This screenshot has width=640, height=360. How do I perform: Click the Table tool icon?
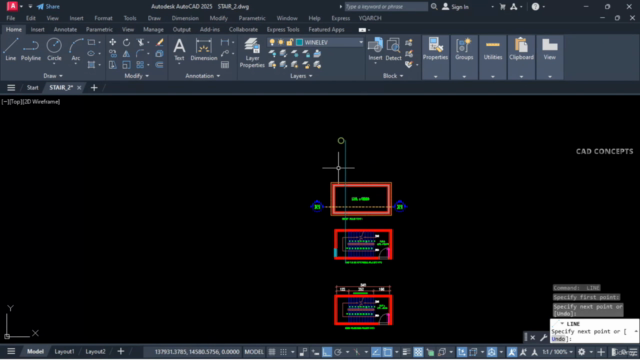[x=225, y=64]
